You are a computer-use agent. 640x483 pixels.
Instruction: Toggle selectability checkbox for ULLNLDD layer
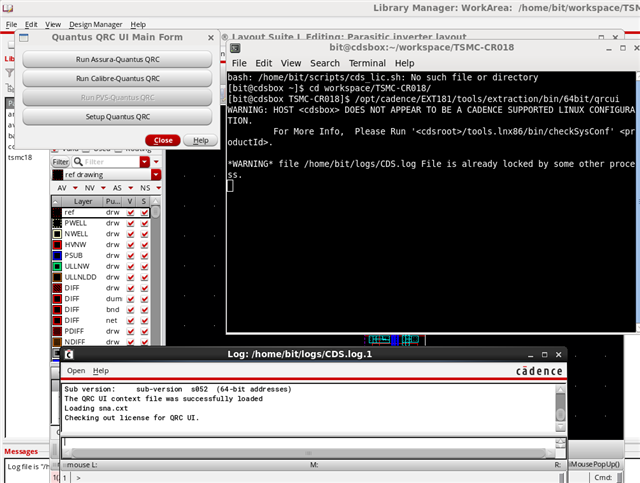coord(144,277)
